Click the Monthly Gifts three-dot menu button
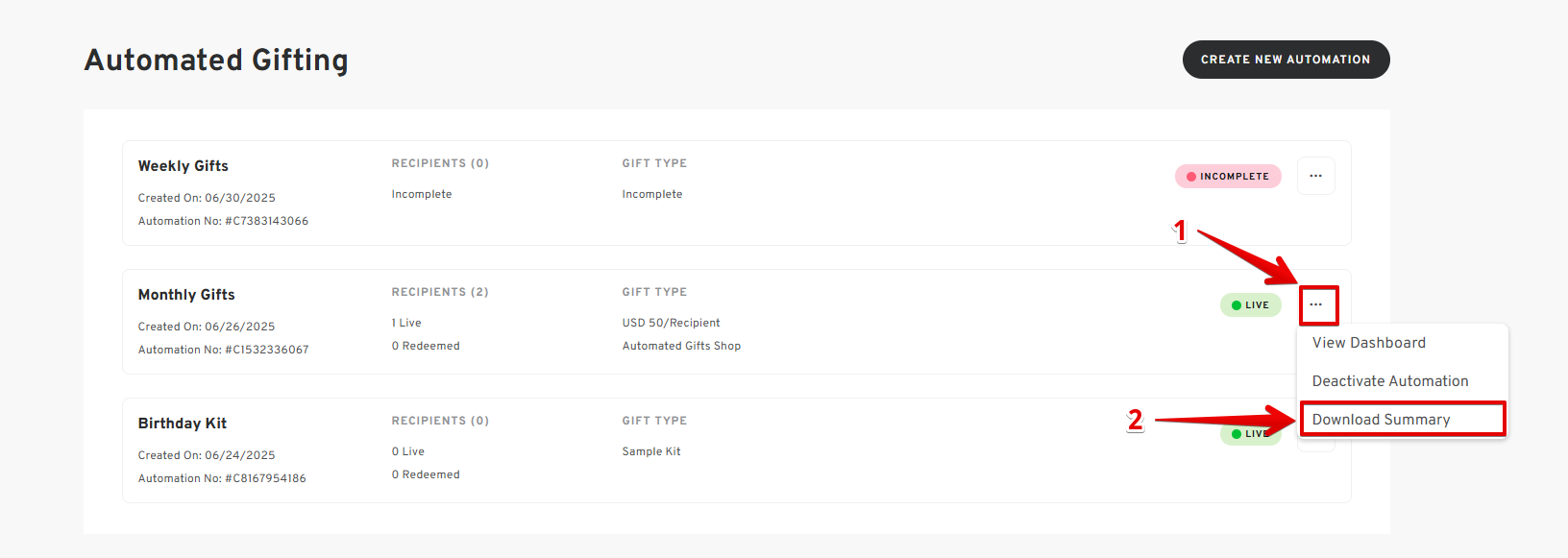The height and width of the screenshot is (558, 1568). coord(1316,304)
